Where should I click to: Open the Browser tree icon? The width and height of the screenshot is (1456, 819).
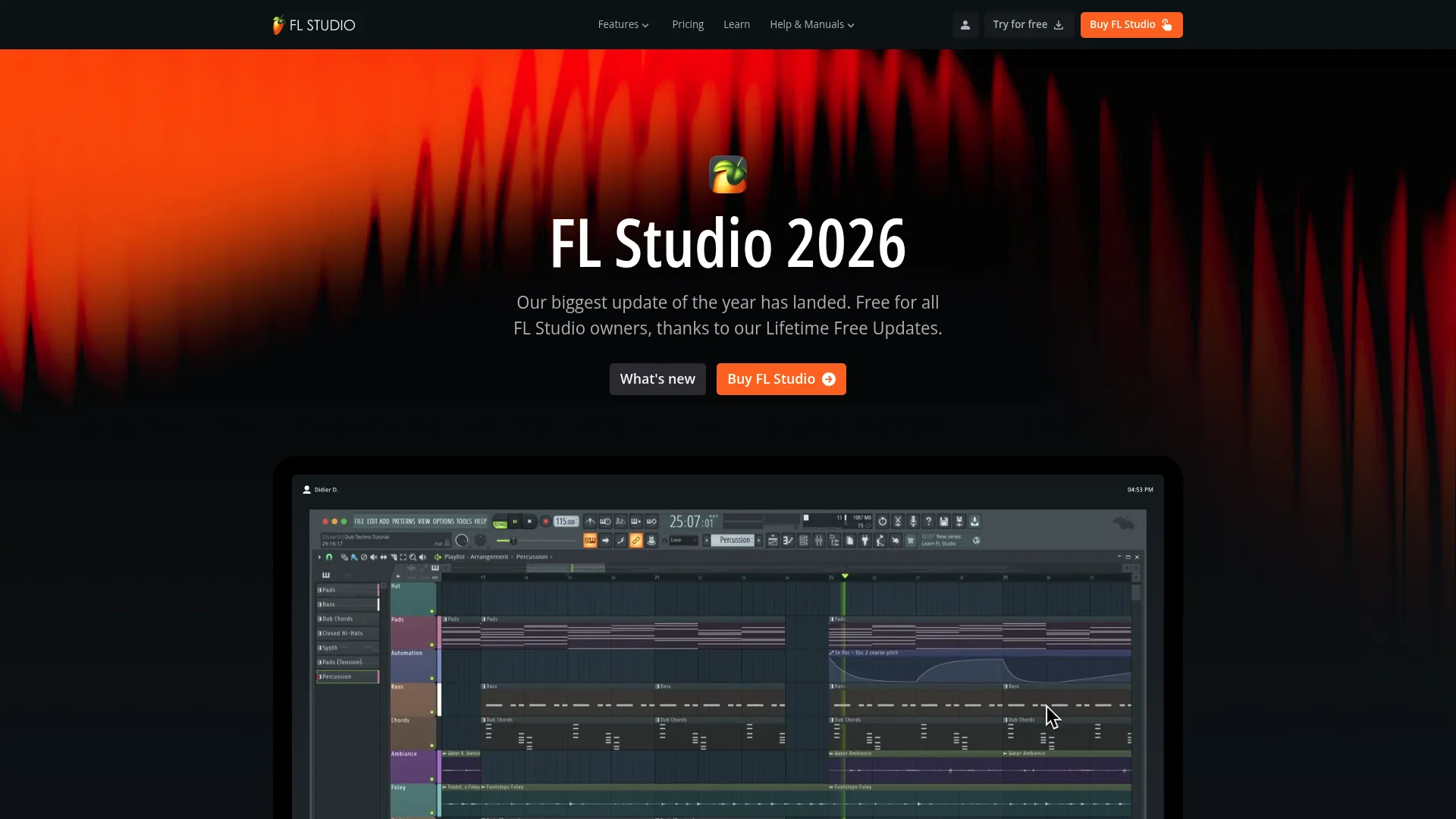(x=834, y=540)
